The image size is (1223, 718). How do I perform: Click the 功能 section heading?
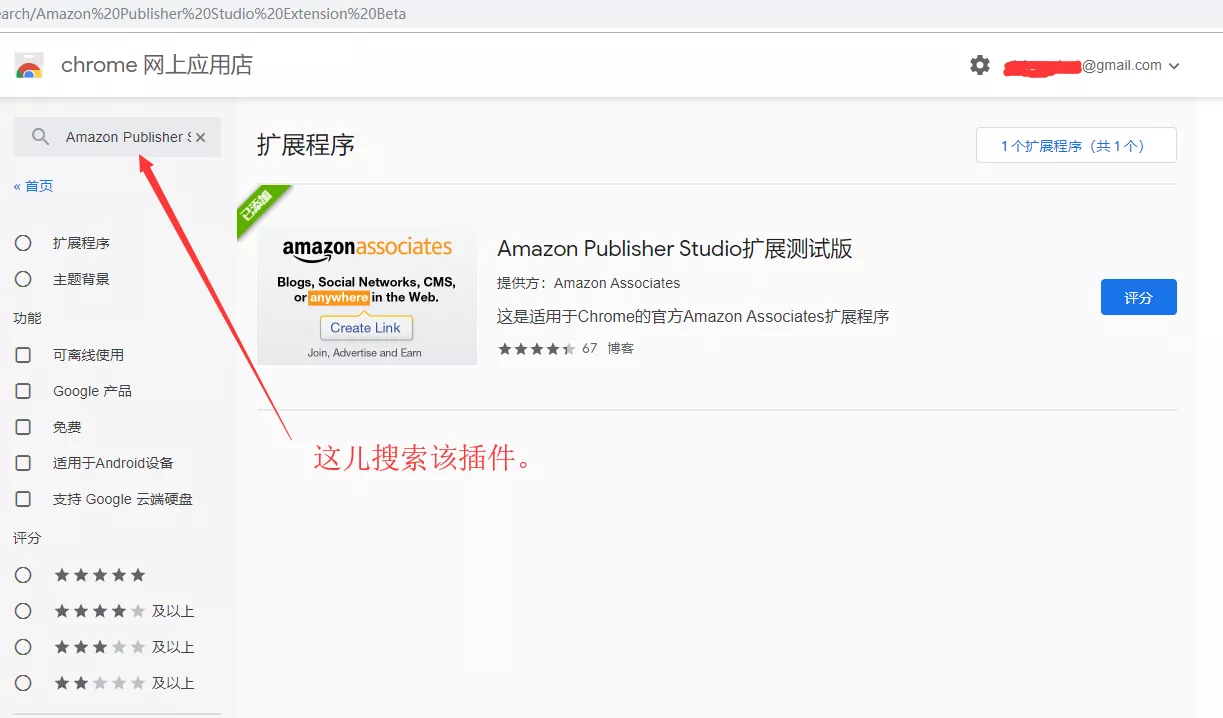(x=27, y=318)
